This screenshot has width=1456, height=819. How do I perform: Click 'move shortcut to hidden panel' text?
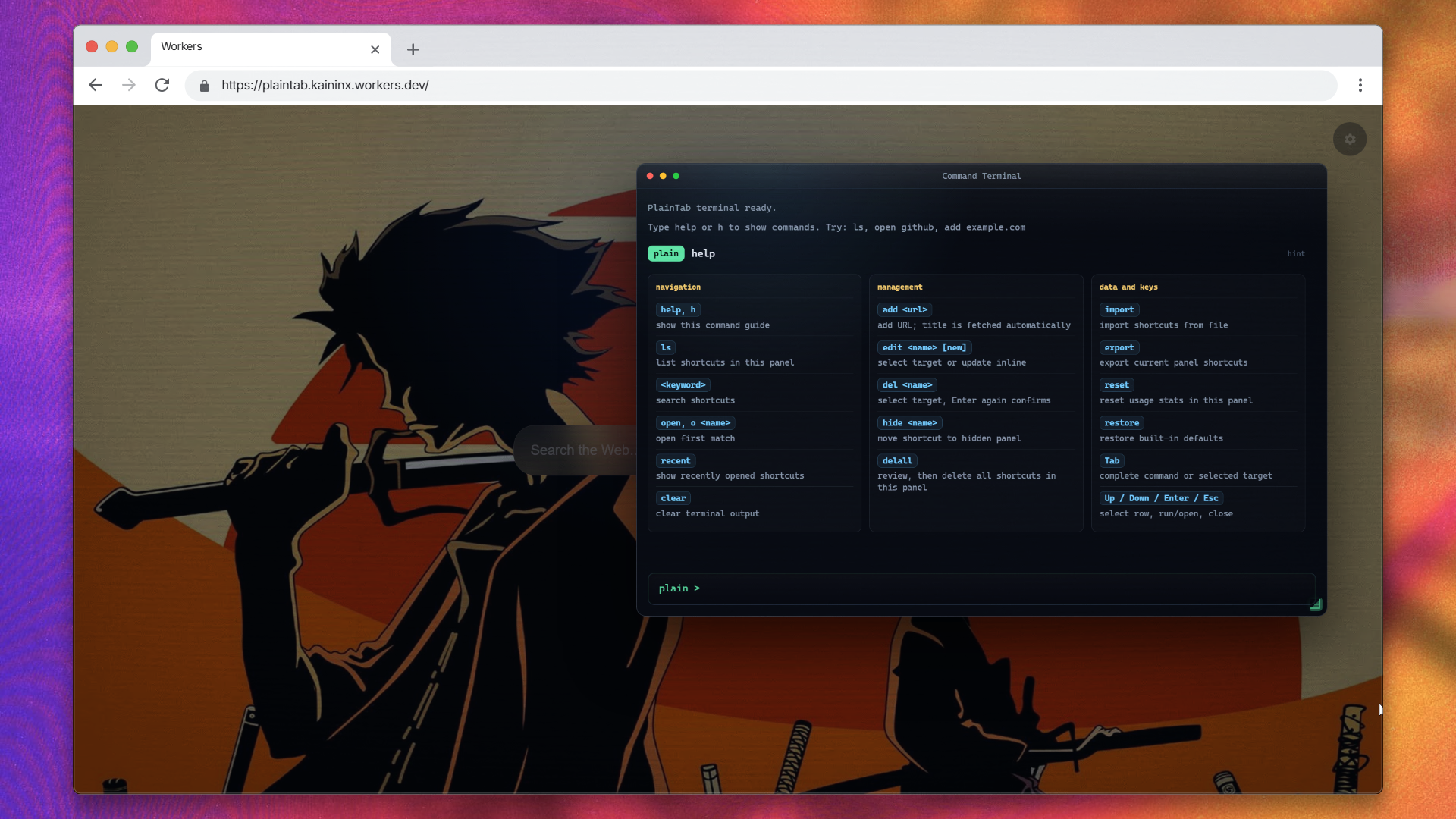tap(949, 439)
